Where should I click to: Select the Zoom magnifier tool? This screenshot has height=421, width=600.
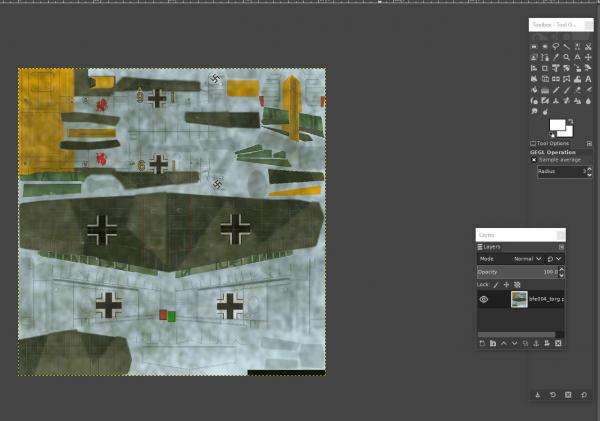pos(566,57)
